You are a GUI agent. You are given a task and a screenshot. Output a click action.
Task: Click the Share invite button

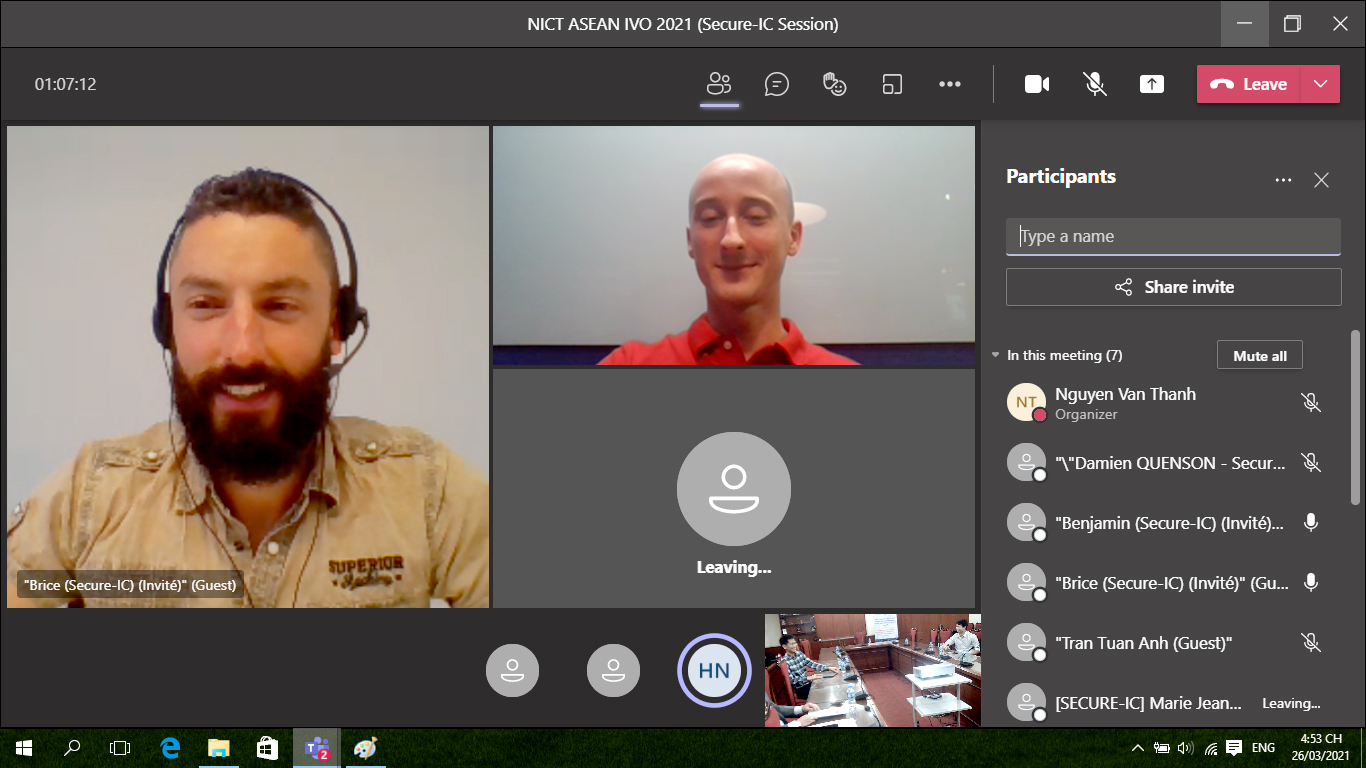pos(1173,287)
